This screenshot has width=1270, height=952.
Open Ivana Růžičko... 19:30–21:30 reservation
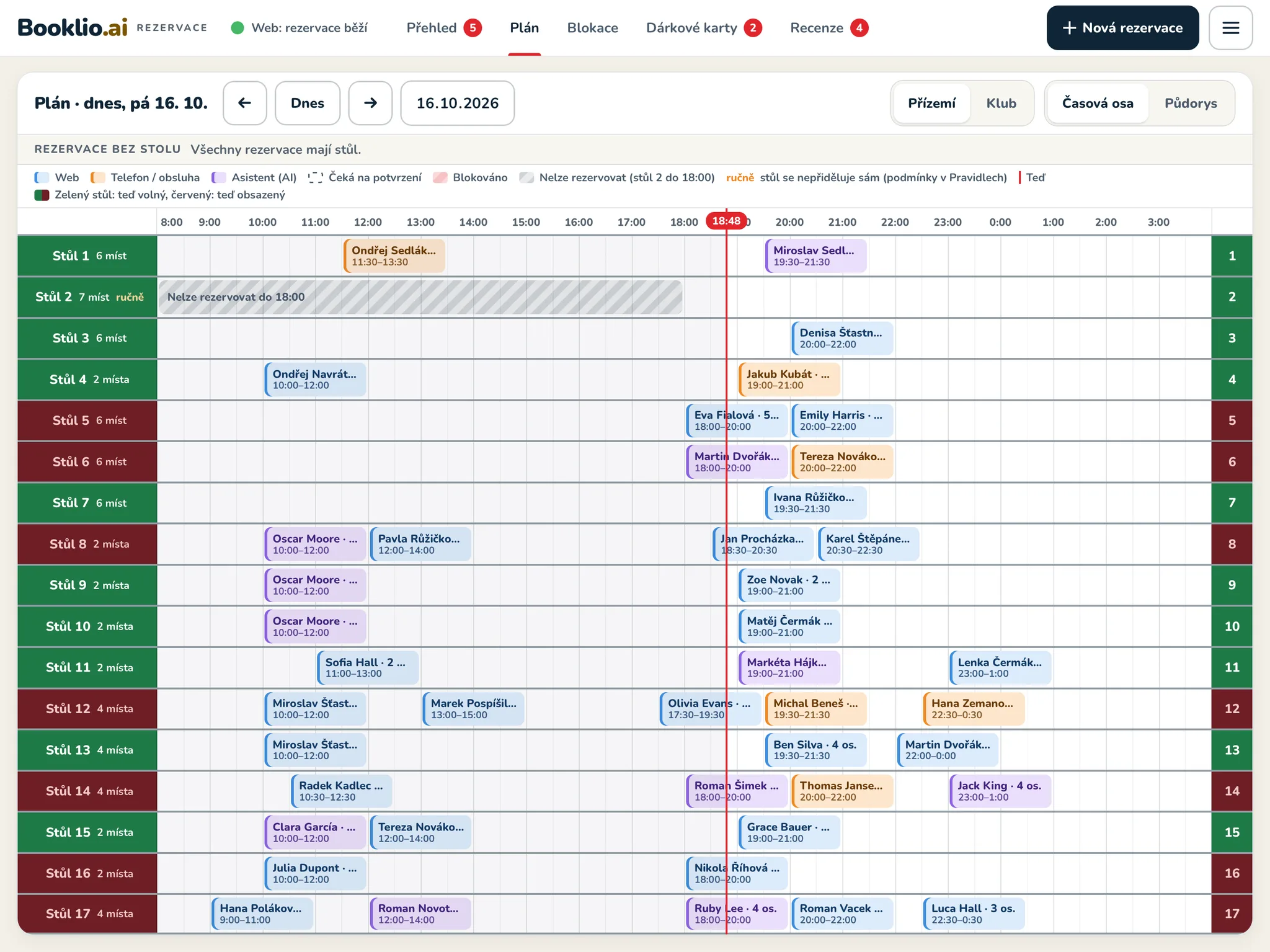[816, 503]
